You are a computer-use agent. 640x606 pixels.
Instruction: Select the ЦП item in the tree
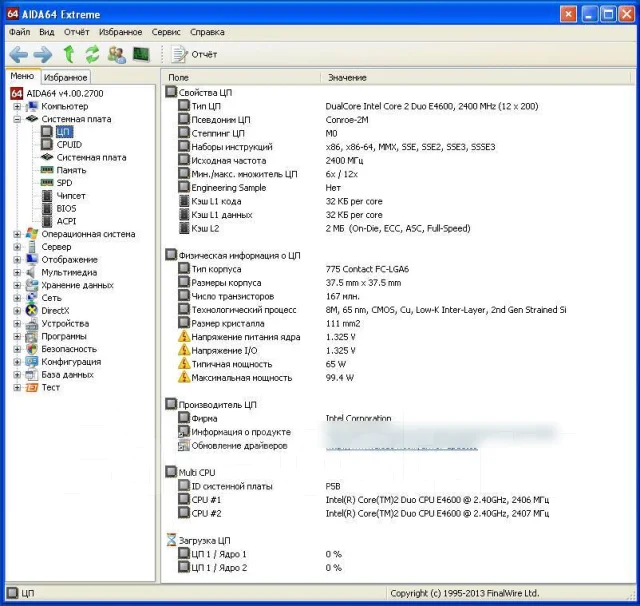tap(64, 132)
